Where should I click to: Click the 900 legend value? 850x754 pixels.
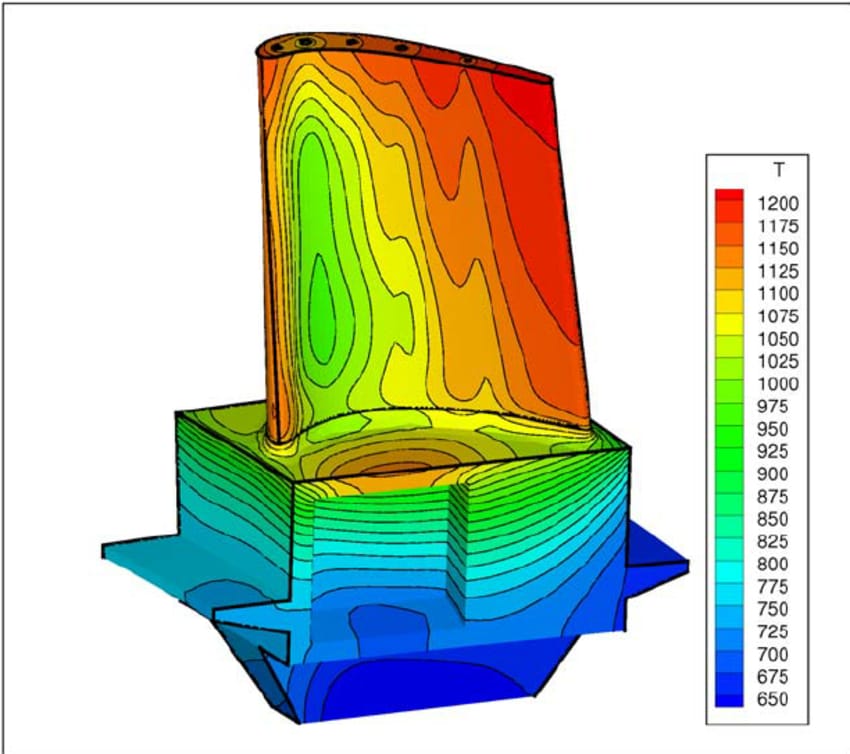[772, 474]
